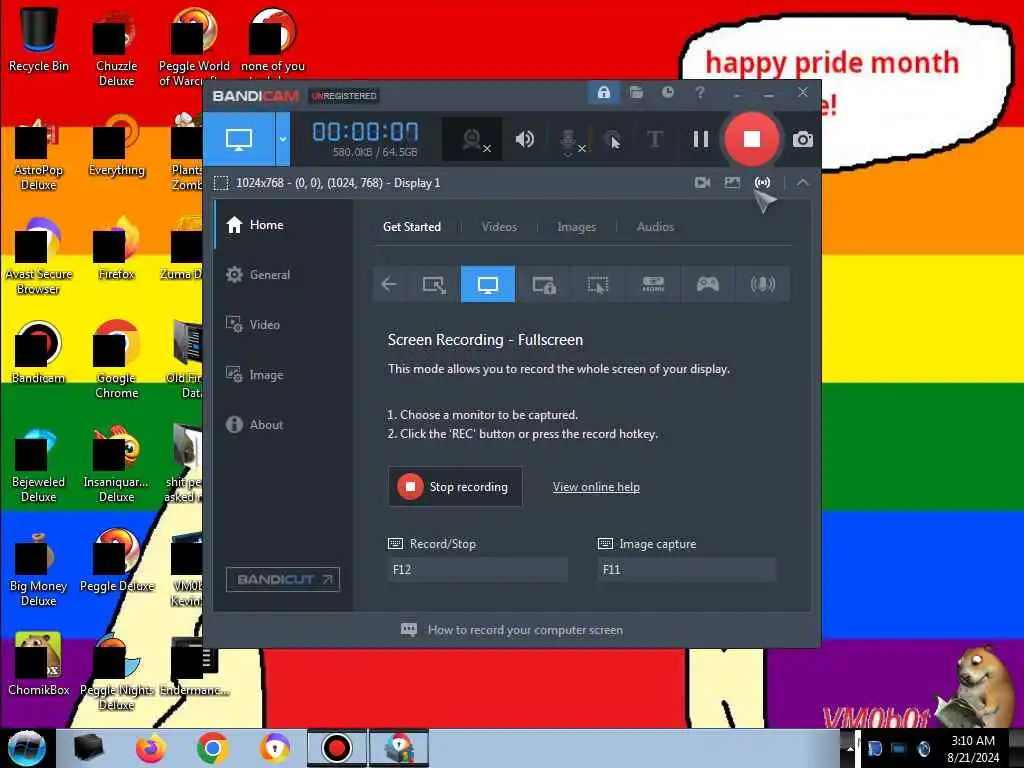
Task: Open View online help link
Action: pyautogui.click(x=596, y=487)
